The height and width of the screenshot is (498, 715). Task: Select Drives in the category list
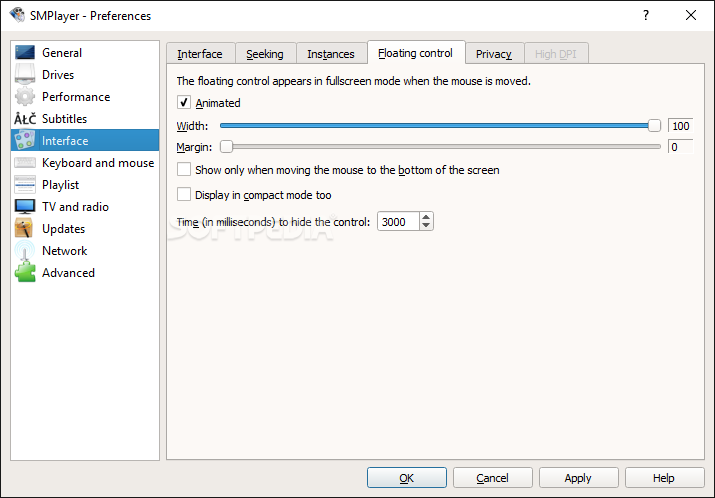click(85, 74)
